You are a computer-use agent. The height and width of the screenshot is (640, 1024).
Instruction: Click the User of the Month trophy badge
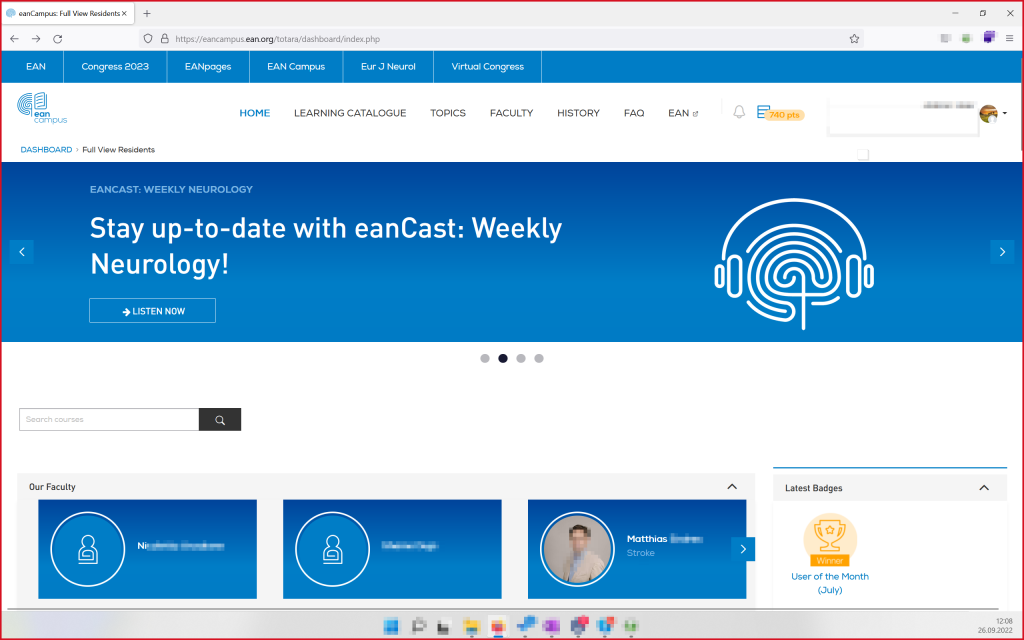[830, 539]
